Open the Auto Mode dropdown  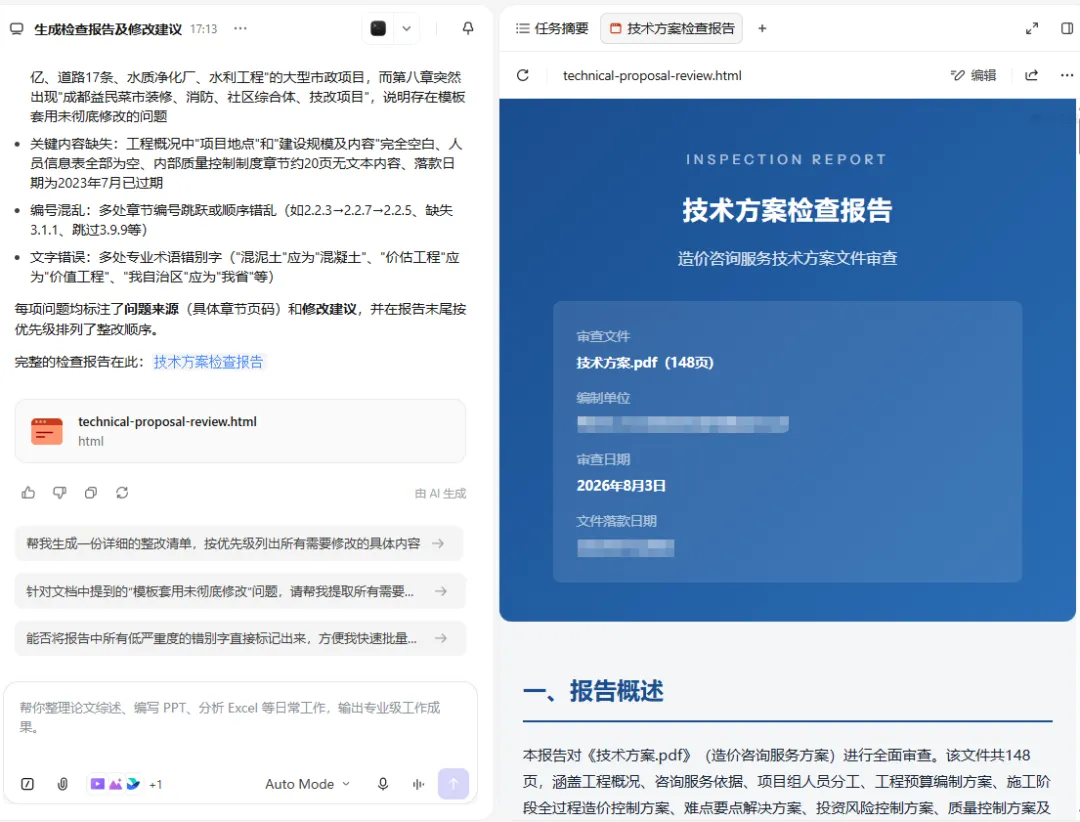click(308, 784)
